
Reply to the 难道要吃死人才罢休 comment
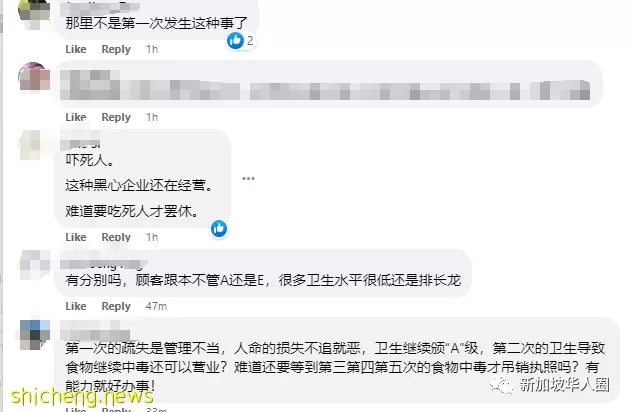(116, 237)
